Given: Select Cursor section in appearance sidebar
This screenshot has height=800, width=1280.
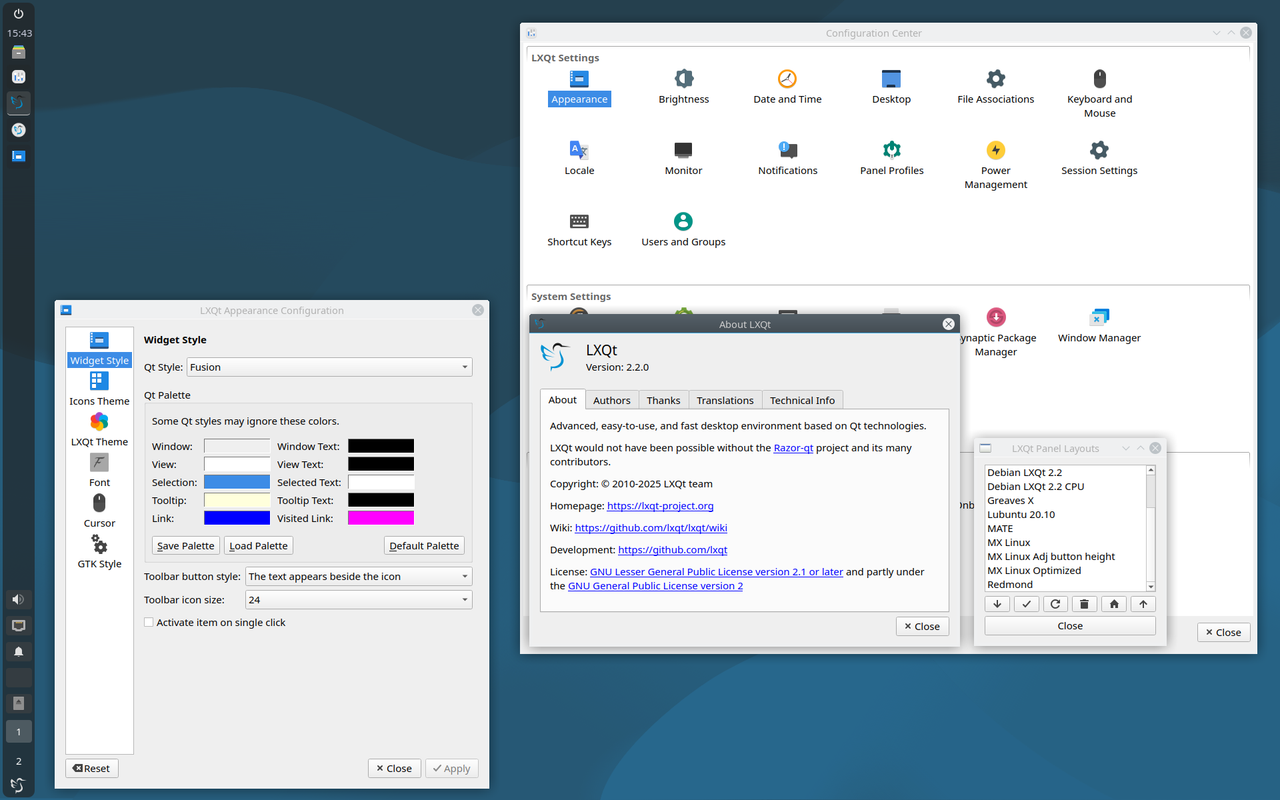Looking at the screenshot, I should pos(99,511).
